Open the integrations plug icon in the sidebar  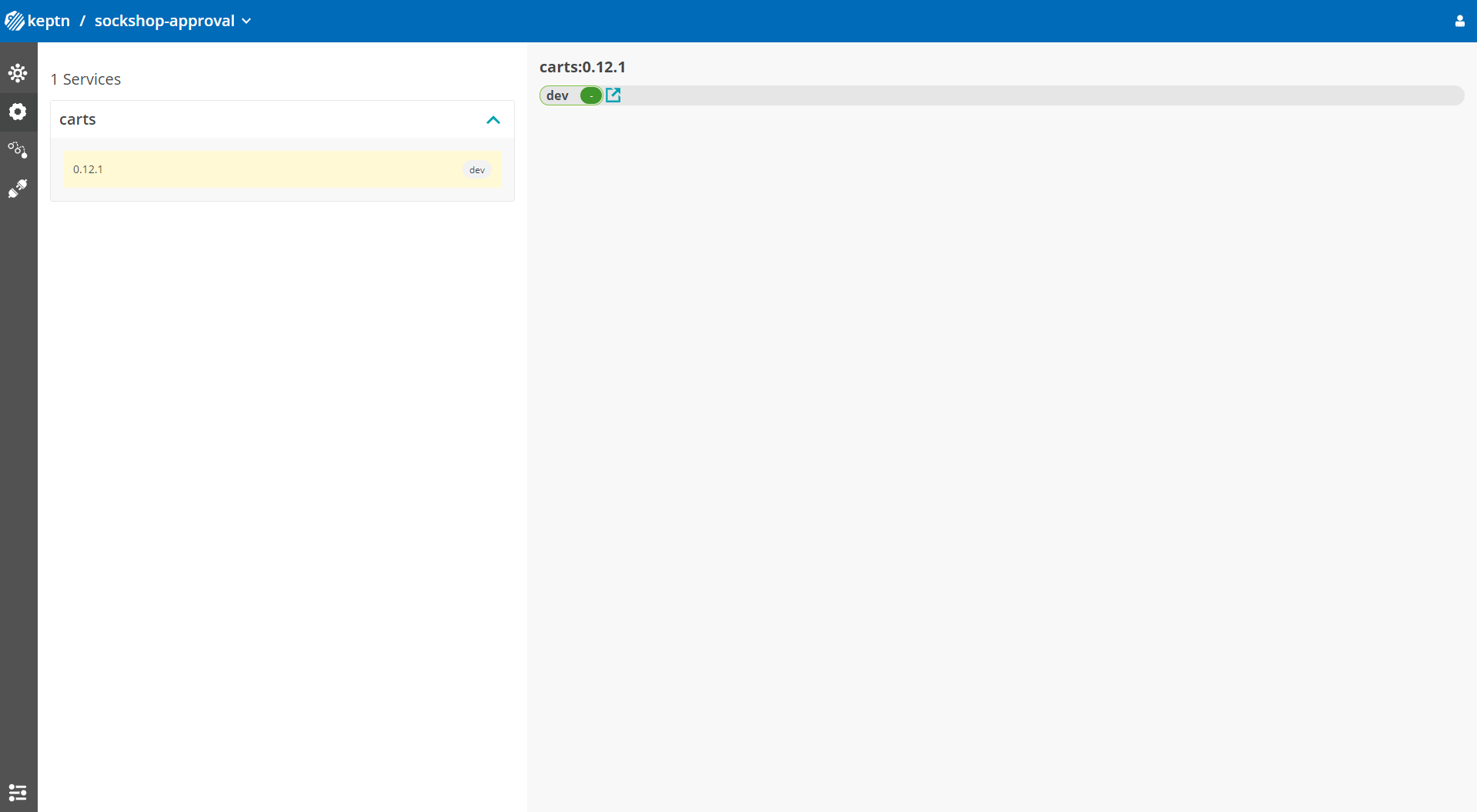tap(18, 189)
